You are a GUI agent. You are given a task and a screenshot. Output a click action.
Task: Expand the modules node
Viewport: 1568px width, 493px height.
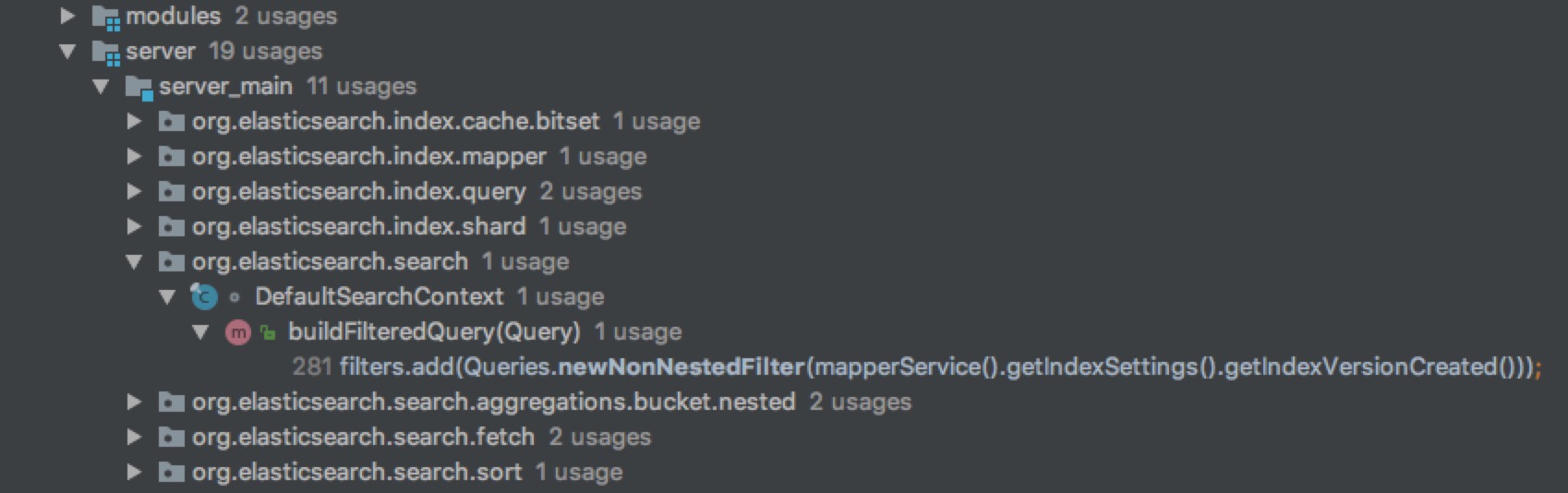click(x=67, y=17)
